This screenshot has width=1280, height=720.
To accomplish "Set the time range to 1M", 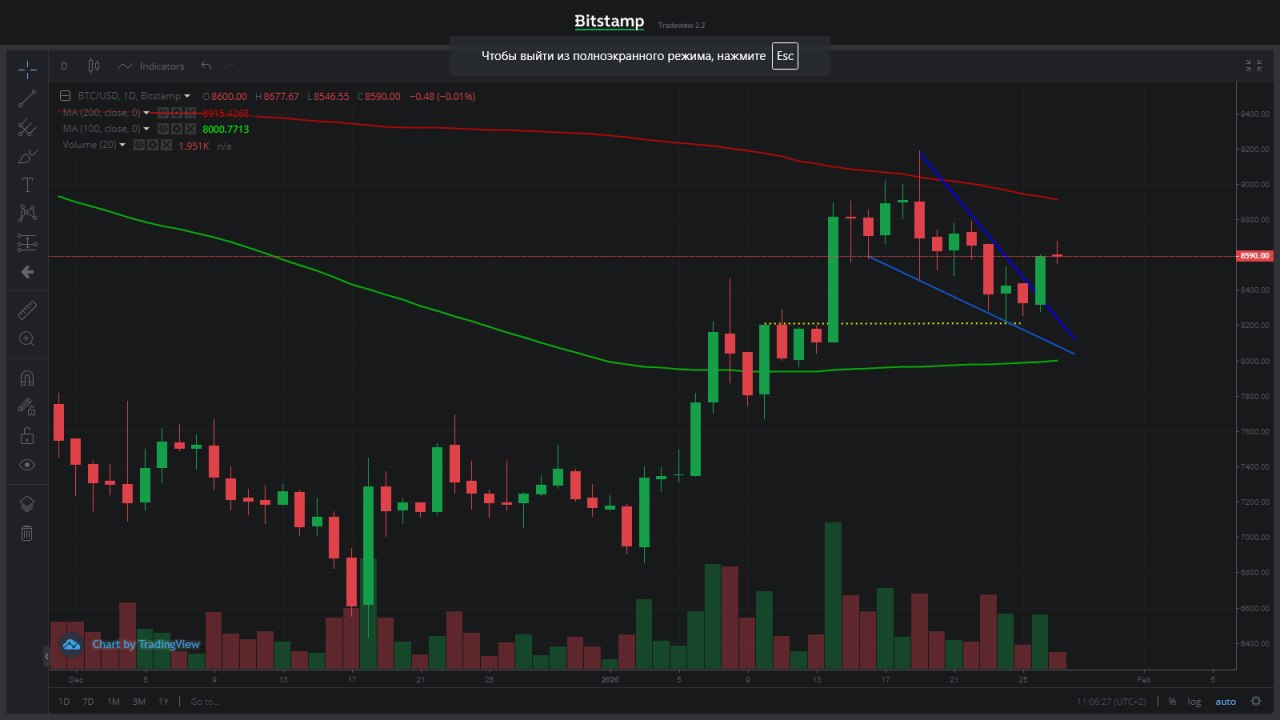I will click(x=113, y=701).
